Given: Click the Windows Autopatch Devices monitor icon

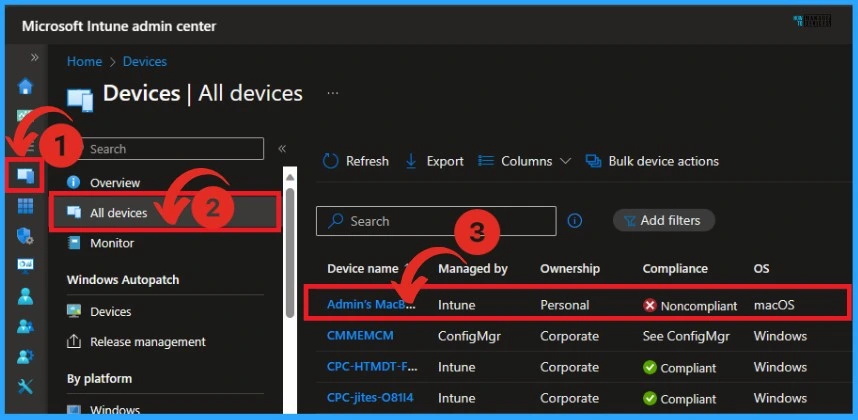Looking at the screenshot, I should pos(73,311).
